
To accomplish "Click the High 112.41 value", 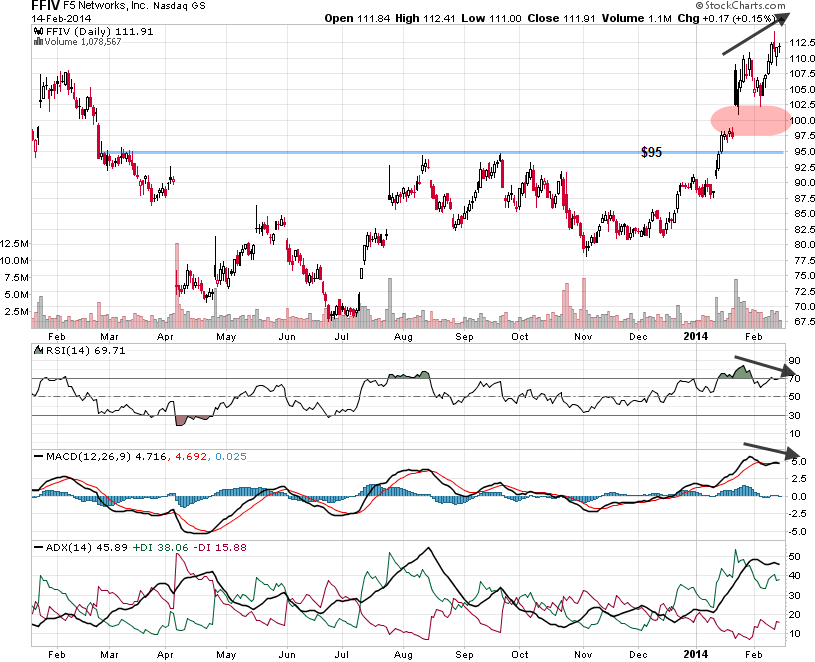I will (425, 18).
